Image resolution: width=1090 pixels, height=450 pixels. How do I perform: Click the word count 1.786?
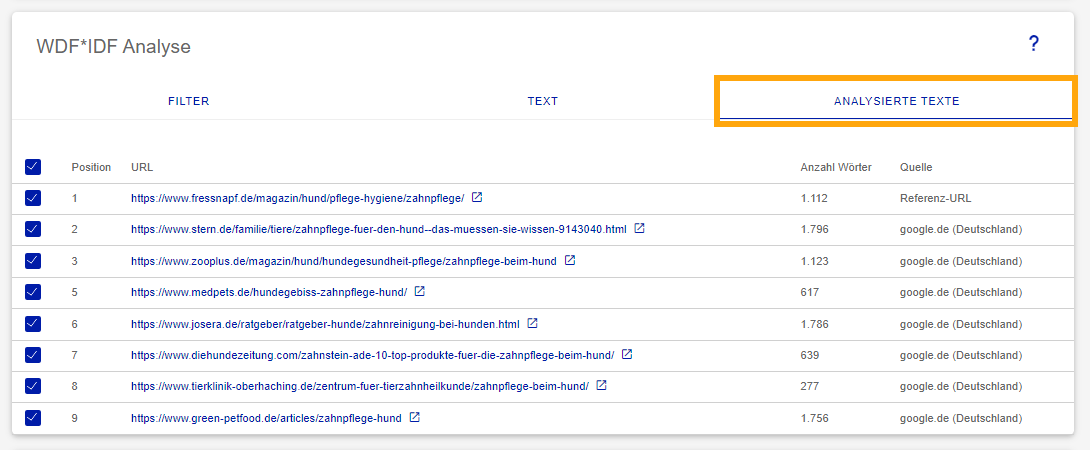point(815,324)
